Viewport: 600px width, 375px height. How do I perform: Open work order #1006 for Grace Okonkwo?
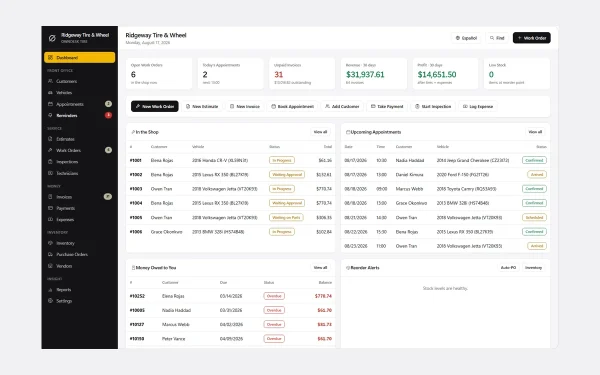pos(230,232)
